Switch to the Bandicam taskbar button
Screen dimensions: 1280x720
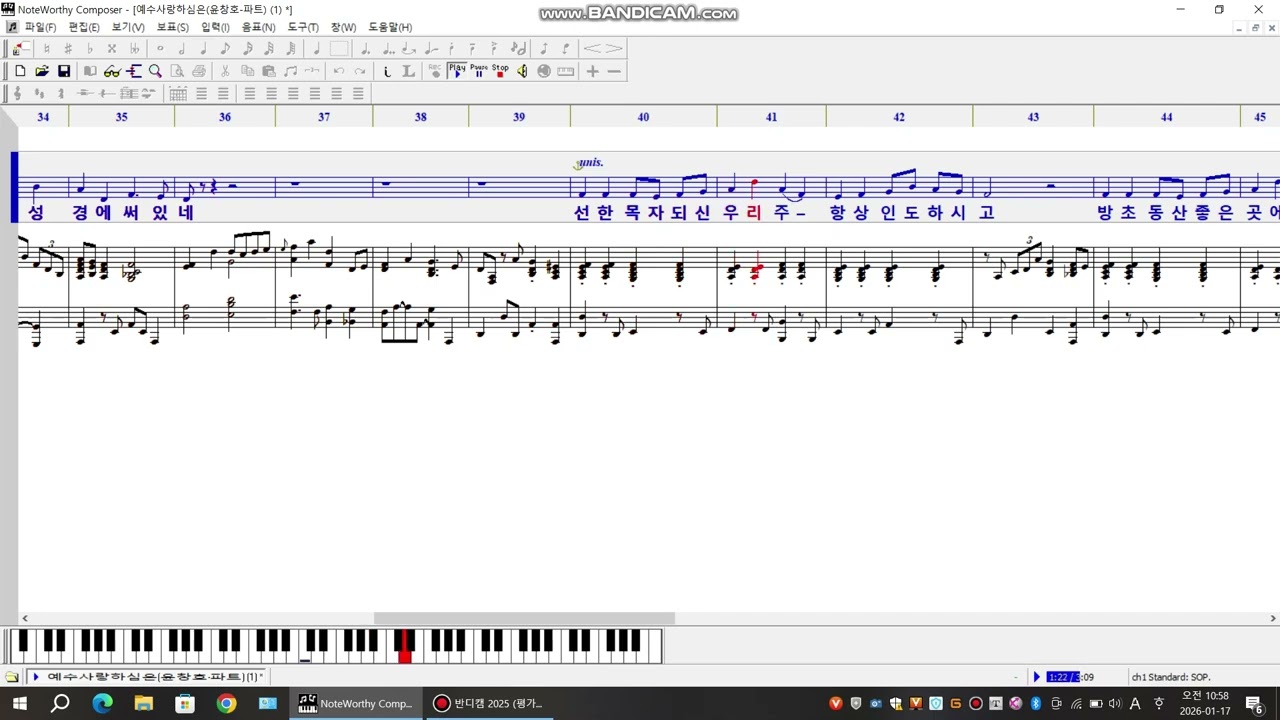[x=488, y=703]
